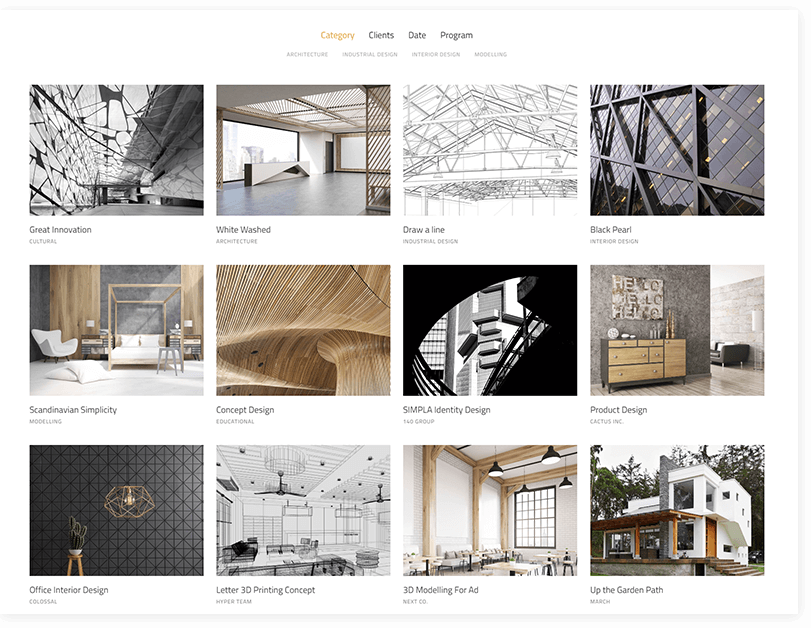Select the Category filter tab
This screenshot has width=811, height=628.
pos(337,35)
